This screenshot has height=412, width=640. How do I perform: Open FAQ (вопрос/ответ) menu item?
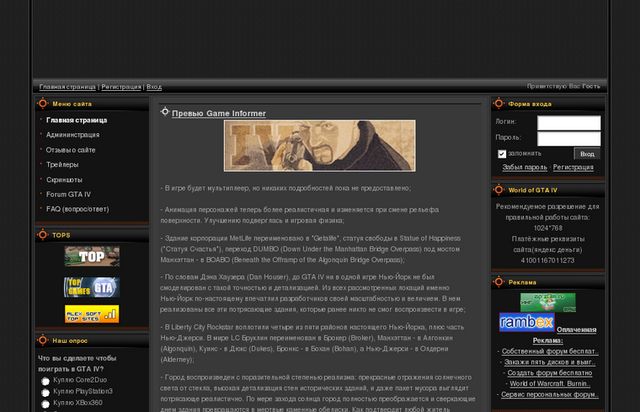[x=78, y=209]
